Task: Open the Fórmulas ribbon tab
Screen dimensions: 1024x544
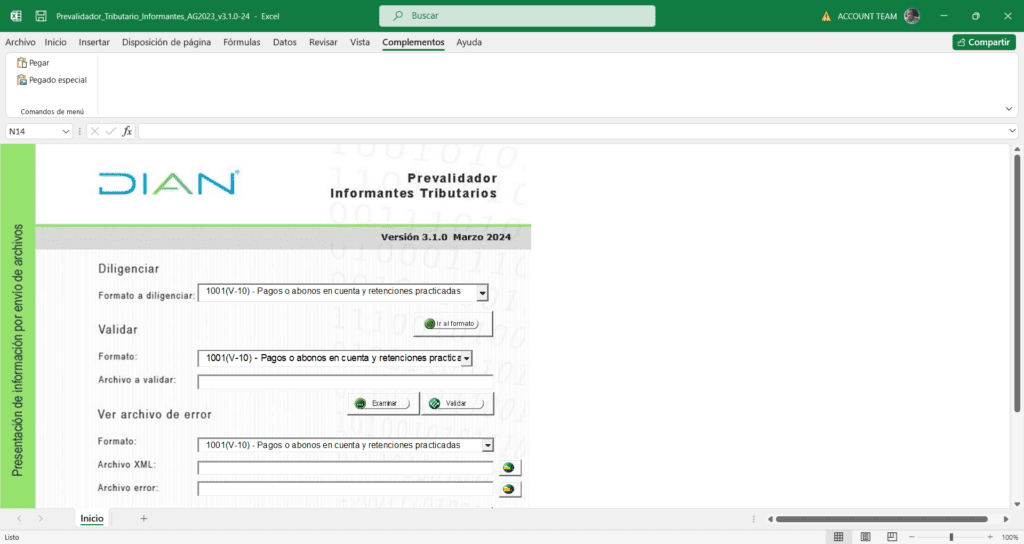Action: point(242,42)
